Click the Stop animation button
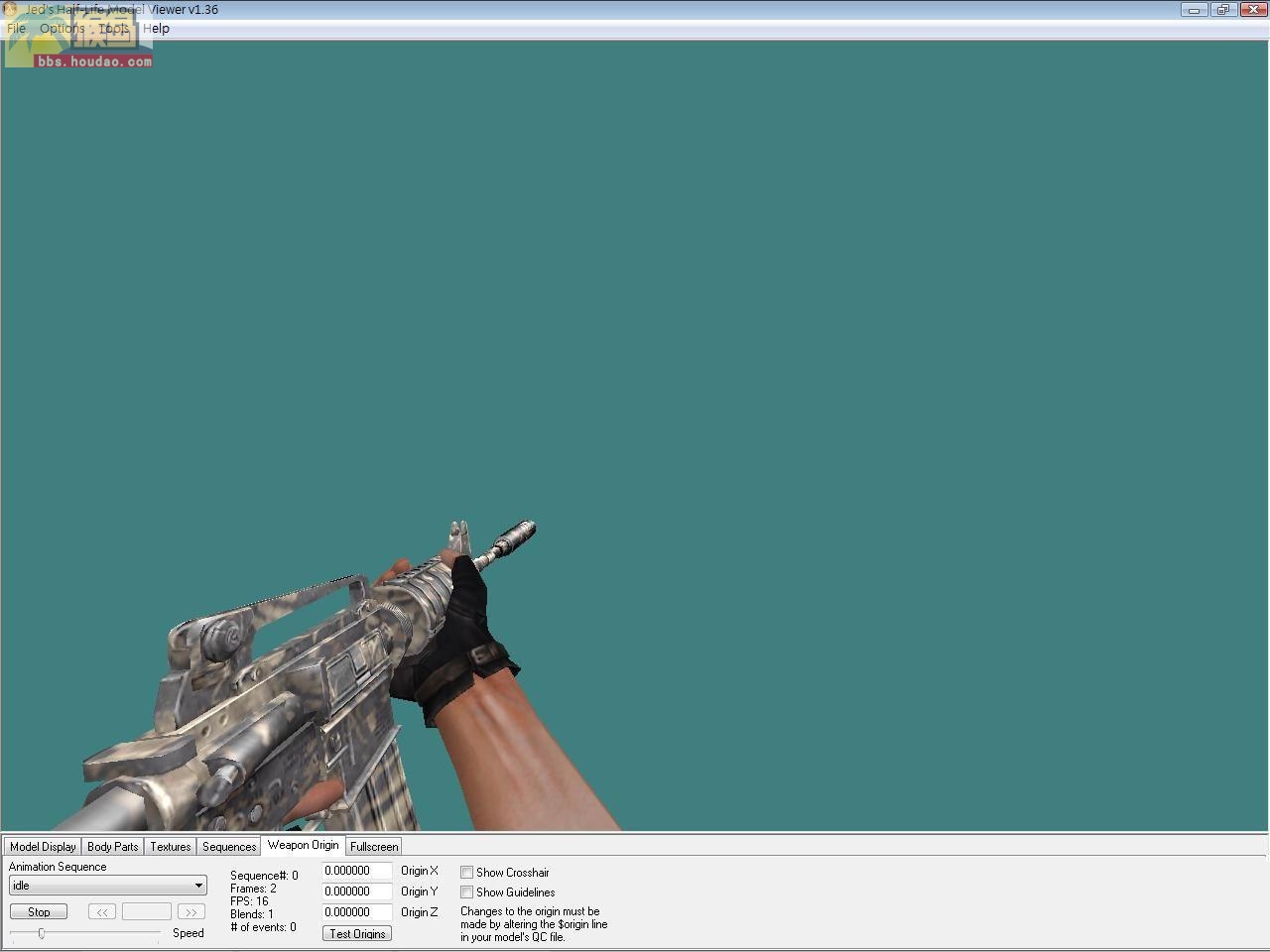Image resolution: width=1270 pixels, height=952 pixels. (39, 911)
